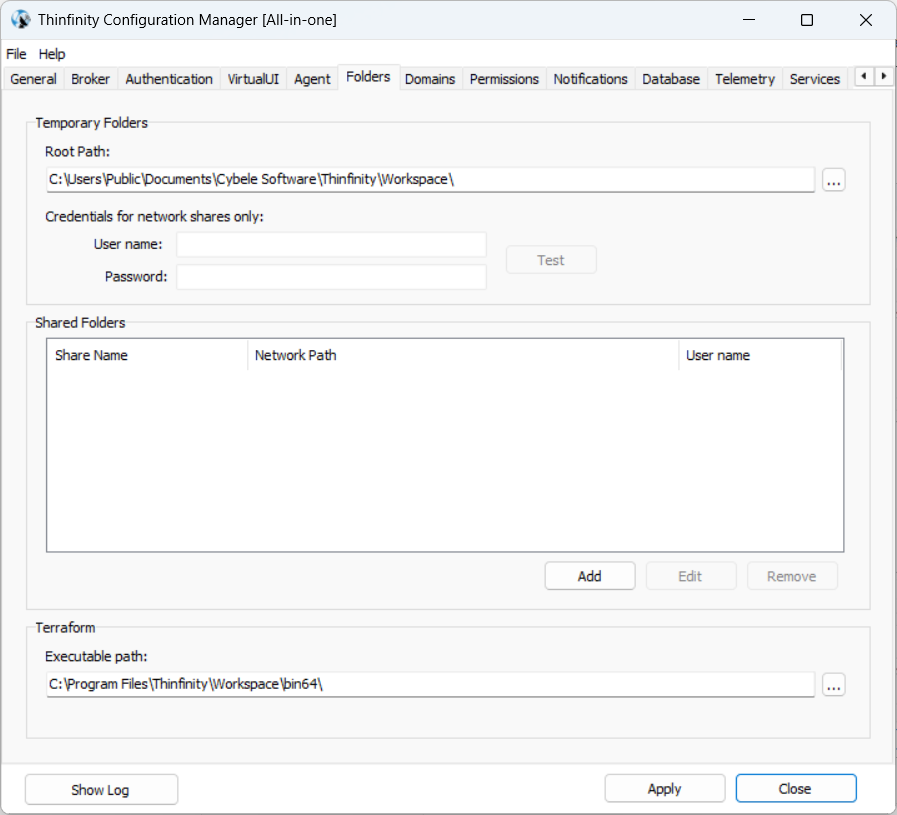897x815 pixels.
Task: Click the Thinfinity app icon in title bar
Action: (x=20, y=20)
